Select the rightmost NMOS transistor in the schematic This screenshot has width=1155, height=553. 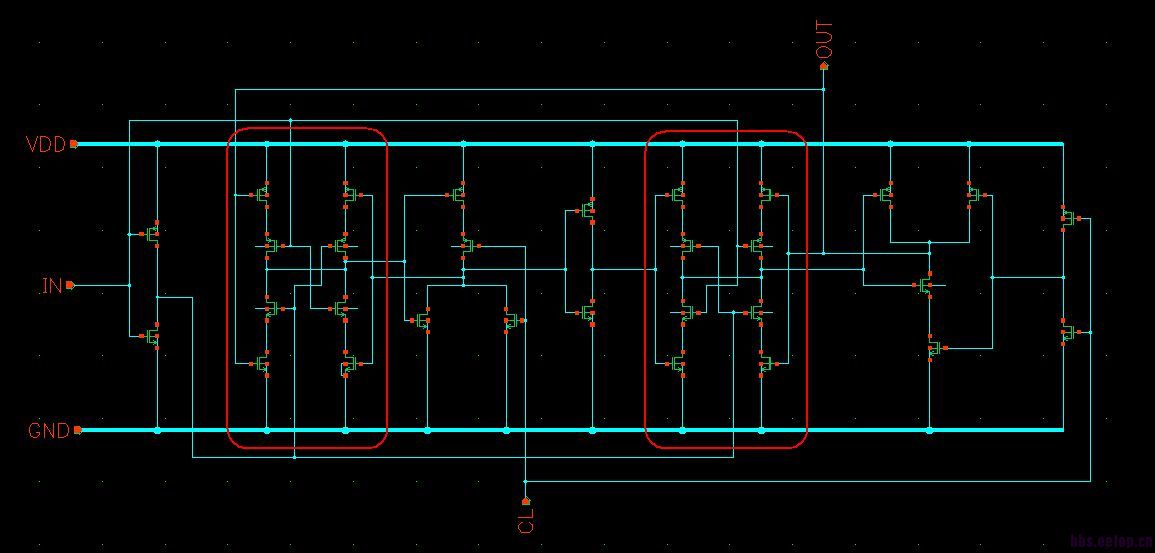click(x=1068, y=331)
